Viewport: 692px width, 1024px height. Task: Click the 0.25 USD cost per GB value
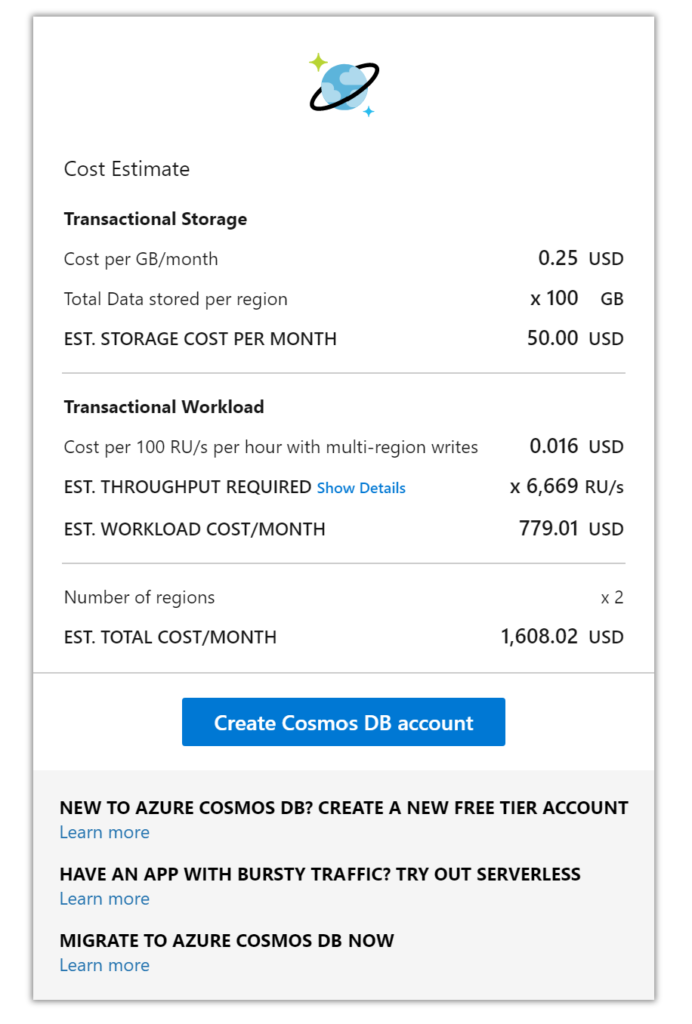pyautogui.click(x=580, y=259)
